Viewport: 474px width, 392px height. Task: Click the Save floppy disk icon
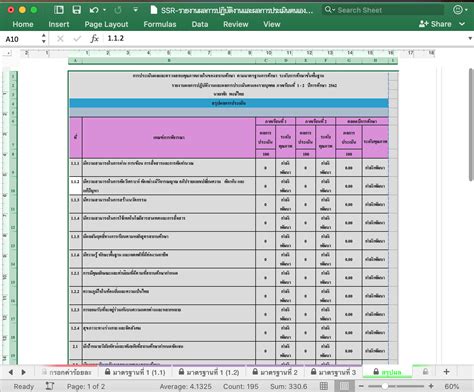click(77, 10)
